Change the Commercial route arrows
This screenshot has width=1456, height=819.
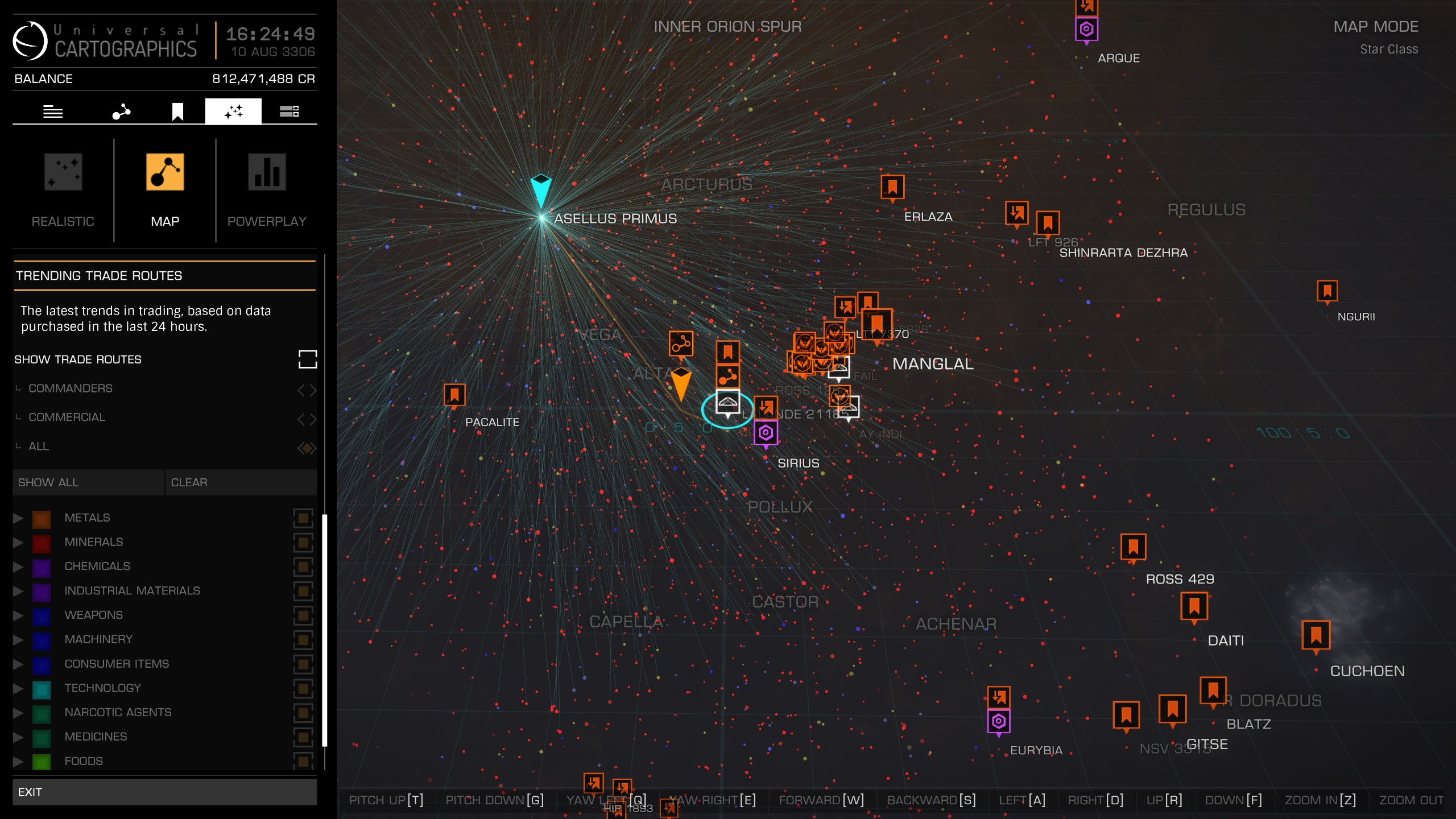[307, 419]
